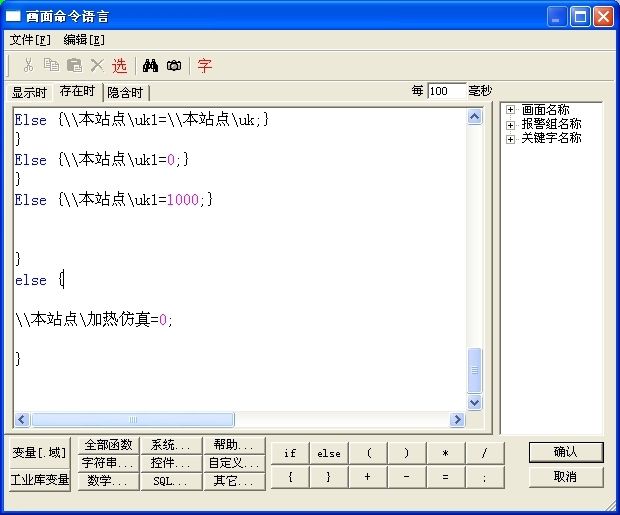
Task: Click the first line Else uk1=\\本站点\uk
Action: pyautogui.click(x=142, y=119)
